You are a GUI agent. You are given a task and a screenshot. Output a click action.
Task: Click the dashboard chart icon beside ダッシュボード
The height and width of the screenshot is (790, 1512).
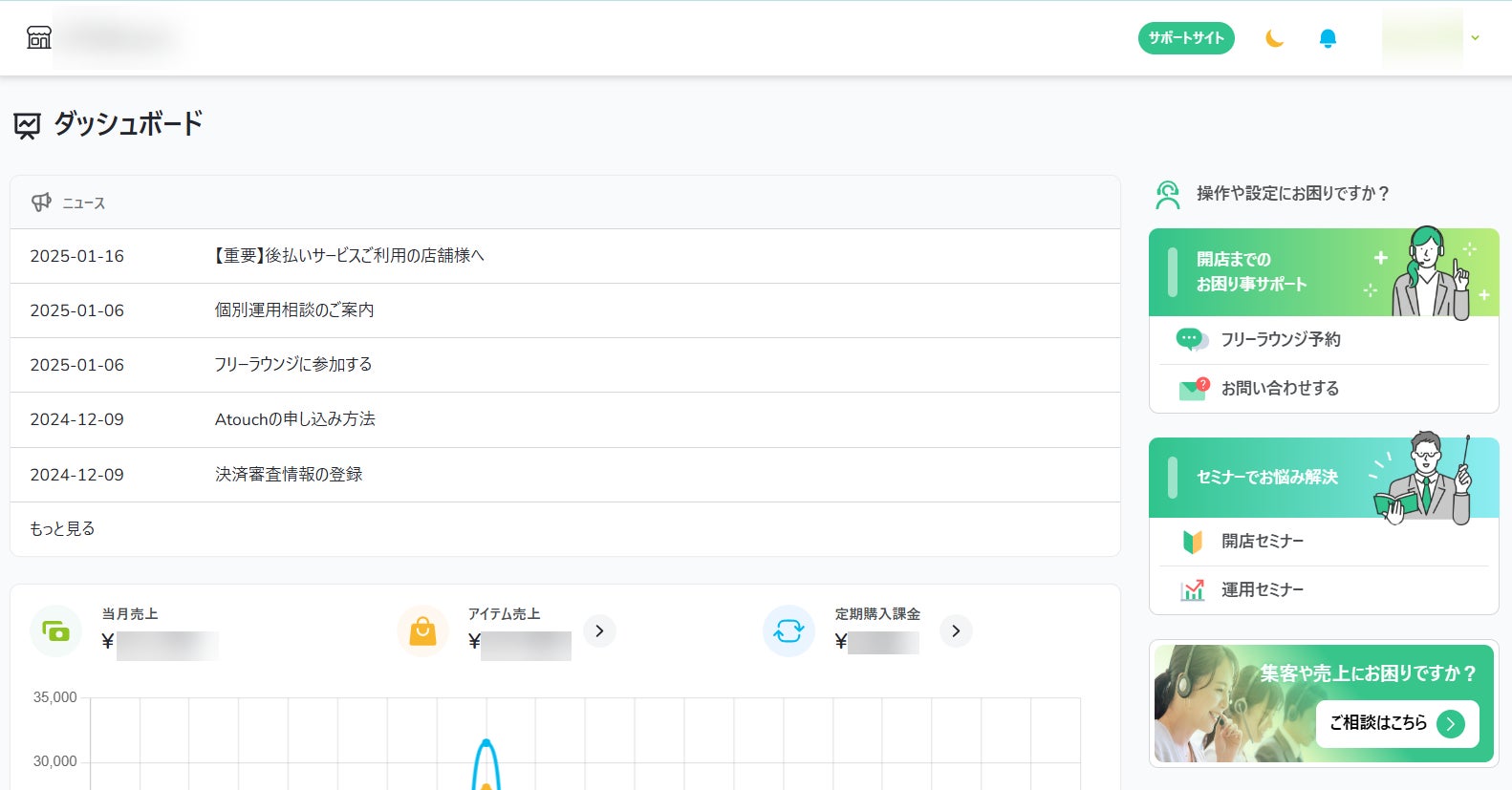pyautogui.click(x=28, y=125)
